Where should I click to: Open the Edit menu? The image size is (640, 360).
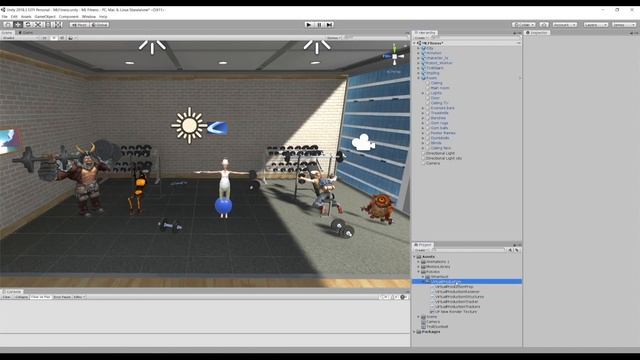[x=14, y=17]
